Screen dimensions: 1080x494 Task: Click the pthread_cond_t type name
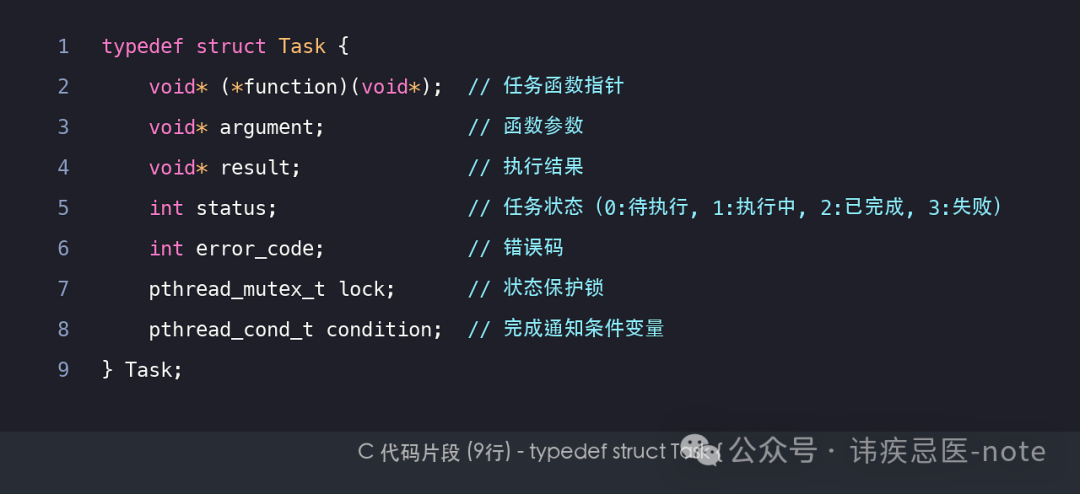click(231, 329)
